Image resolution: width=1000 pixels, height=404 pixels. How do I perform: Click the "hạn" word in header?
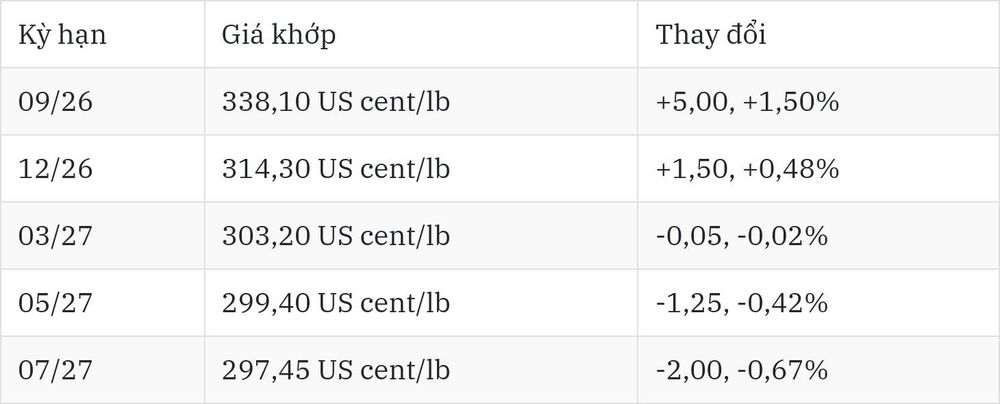coord(82,36)
